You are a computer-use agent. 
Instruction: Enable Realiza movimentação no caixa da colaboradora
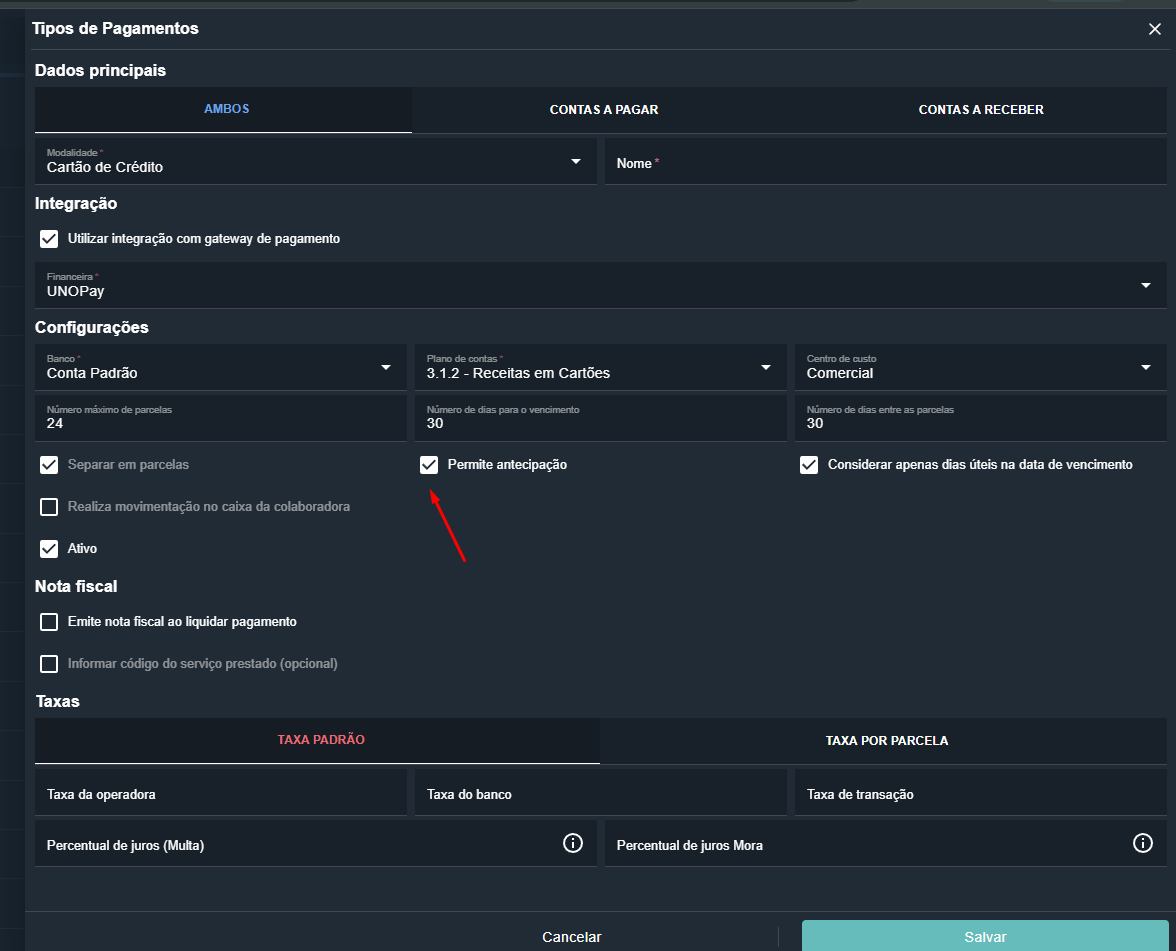click(49, 507)
